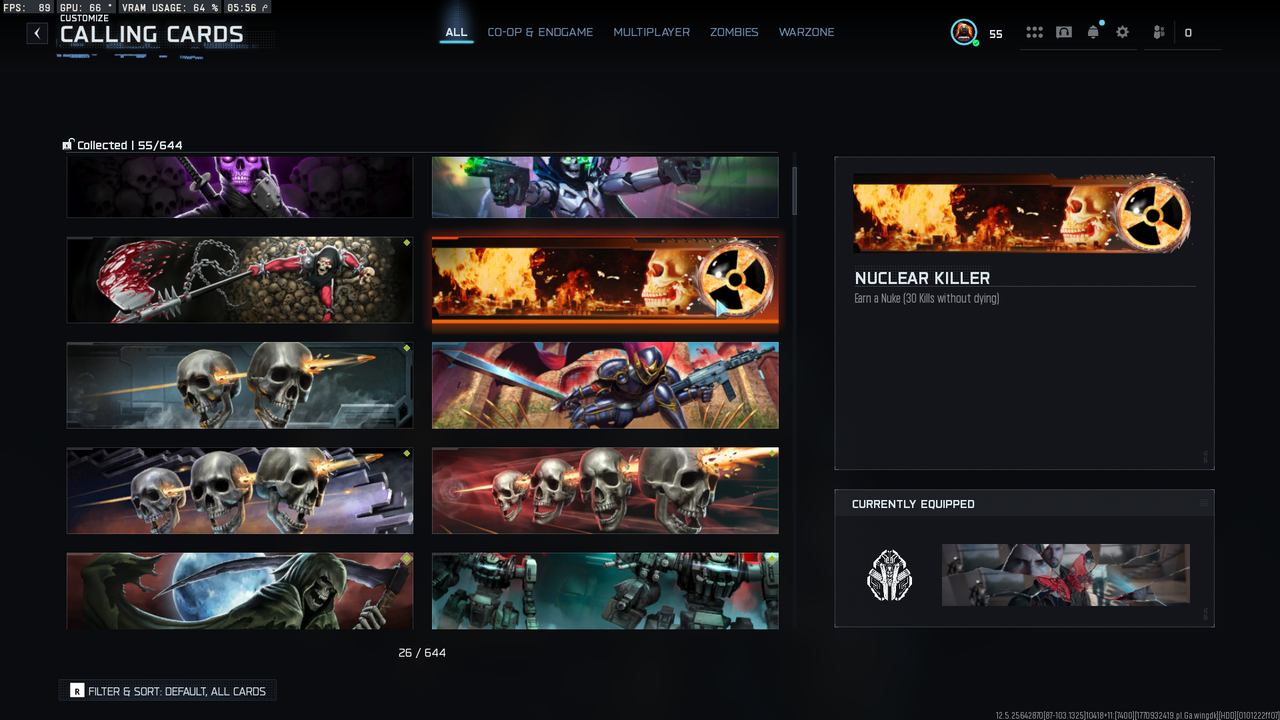Click the Nuclear Killer preview banner

coord(1022,213)
